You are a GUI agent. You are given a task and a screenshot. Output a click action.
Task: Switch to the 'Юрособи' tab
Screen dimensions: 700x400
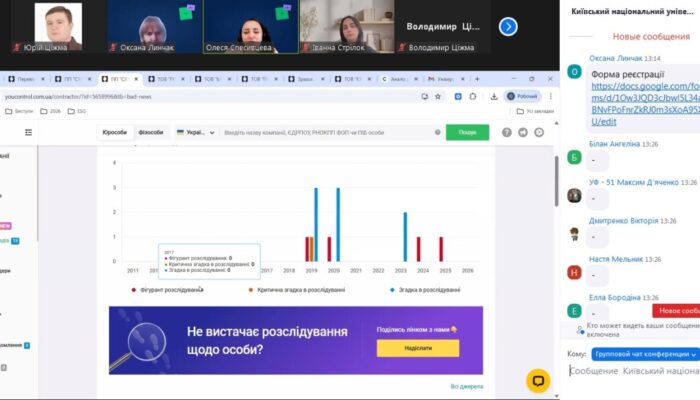[x=113, y=132]
